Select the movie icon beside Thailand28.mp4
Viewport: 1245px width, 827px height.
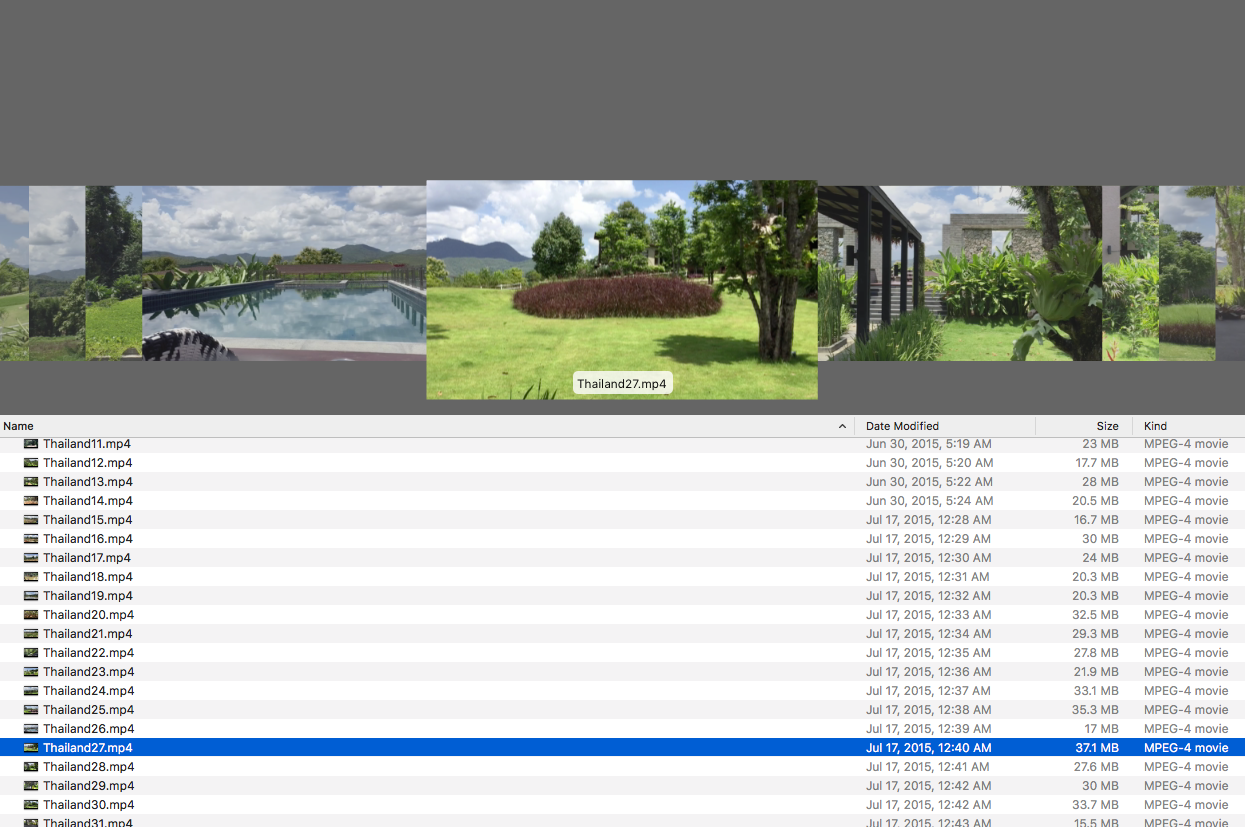point(31,767)
